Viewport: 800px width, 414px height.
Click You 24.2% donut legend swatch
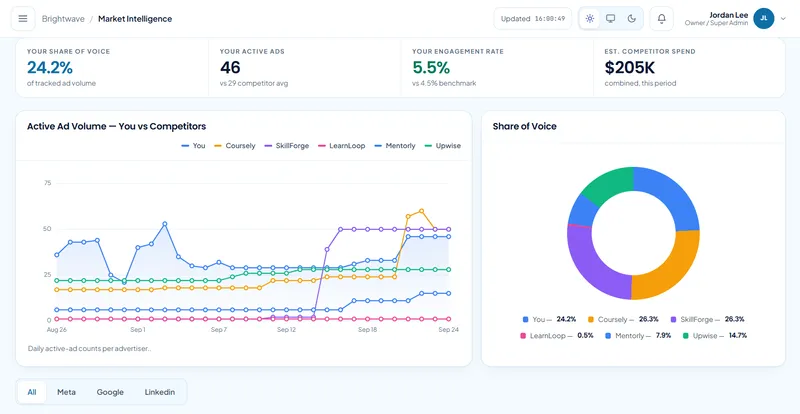526,320
